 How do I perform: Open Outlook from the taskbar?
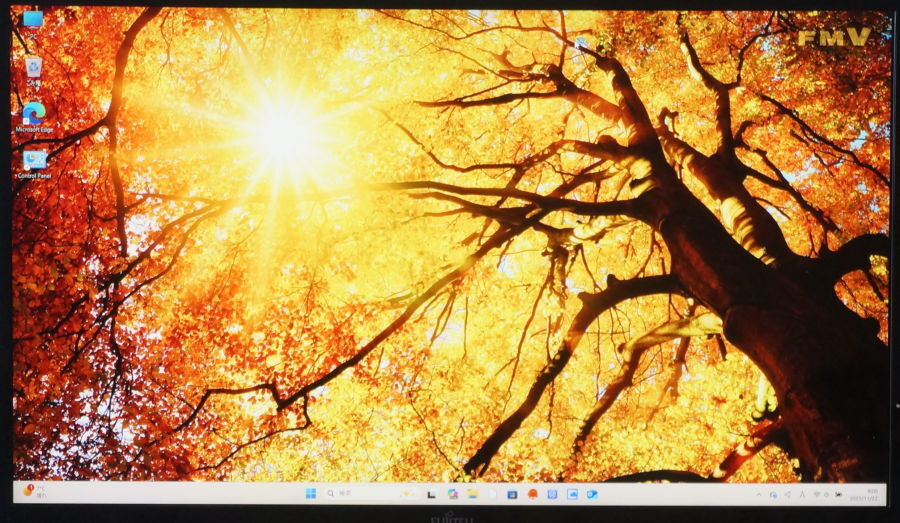(x=592, y=494)
